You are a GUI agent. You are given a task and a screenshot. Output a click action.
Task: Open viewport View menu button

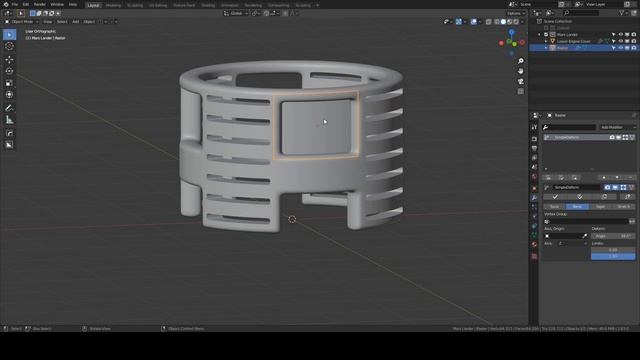[x=48, y=22]
